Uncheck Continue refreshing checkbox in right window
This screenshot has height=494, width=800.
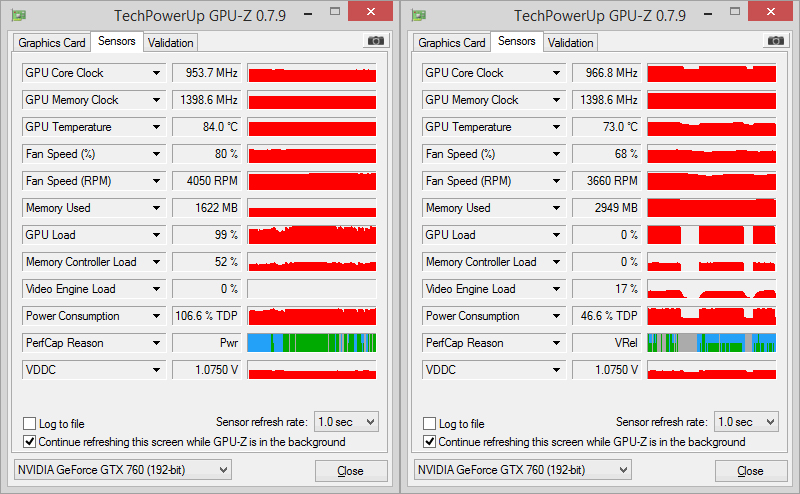pos(430,442)
